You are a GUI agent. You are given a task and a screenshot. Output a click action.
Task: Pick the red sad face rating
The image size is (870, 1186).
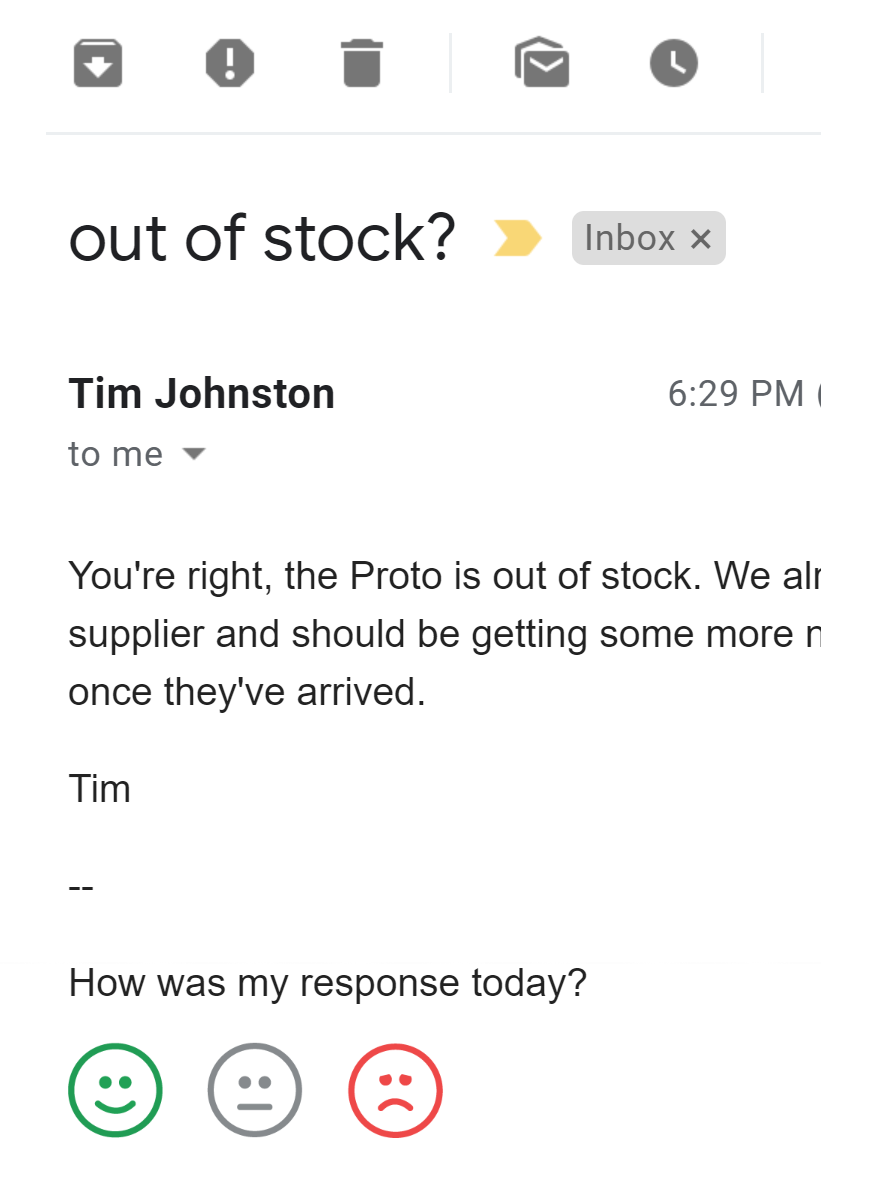coord(395,1090)
